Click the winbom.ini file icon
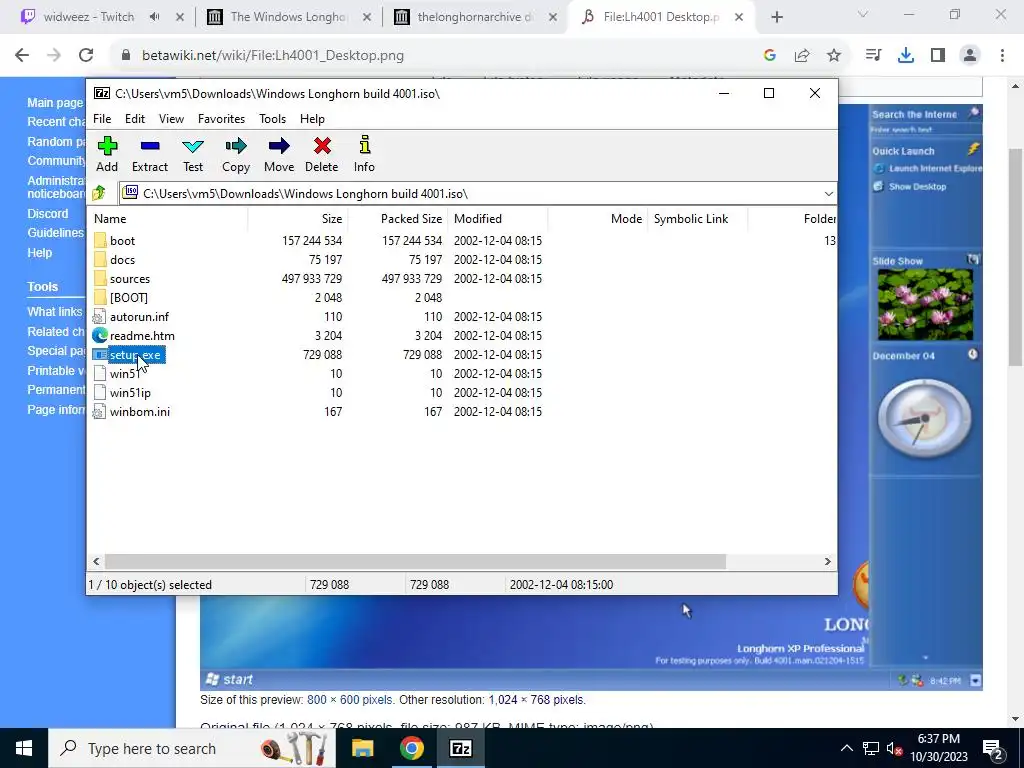Viewport: 1024px width, 768px height. click(99, 412)
